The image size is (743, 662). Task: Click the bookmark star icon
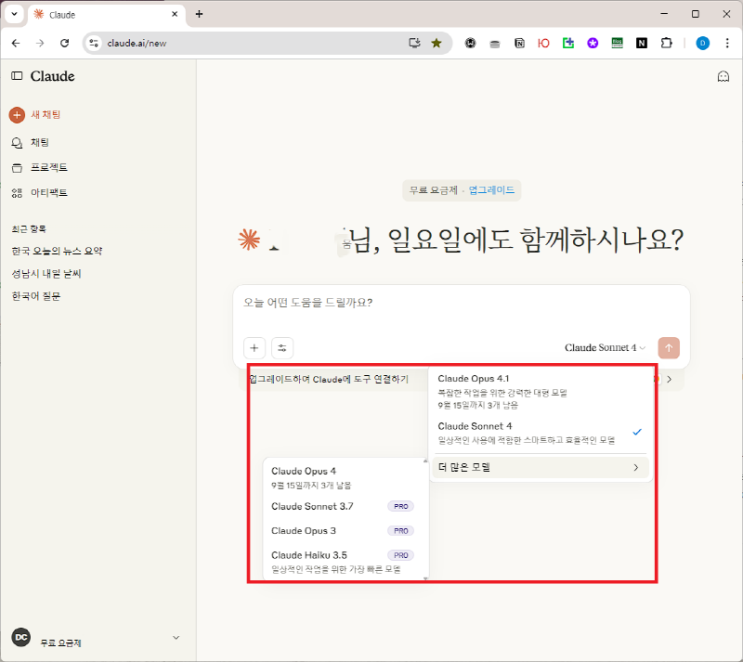[x=436, y=43]
